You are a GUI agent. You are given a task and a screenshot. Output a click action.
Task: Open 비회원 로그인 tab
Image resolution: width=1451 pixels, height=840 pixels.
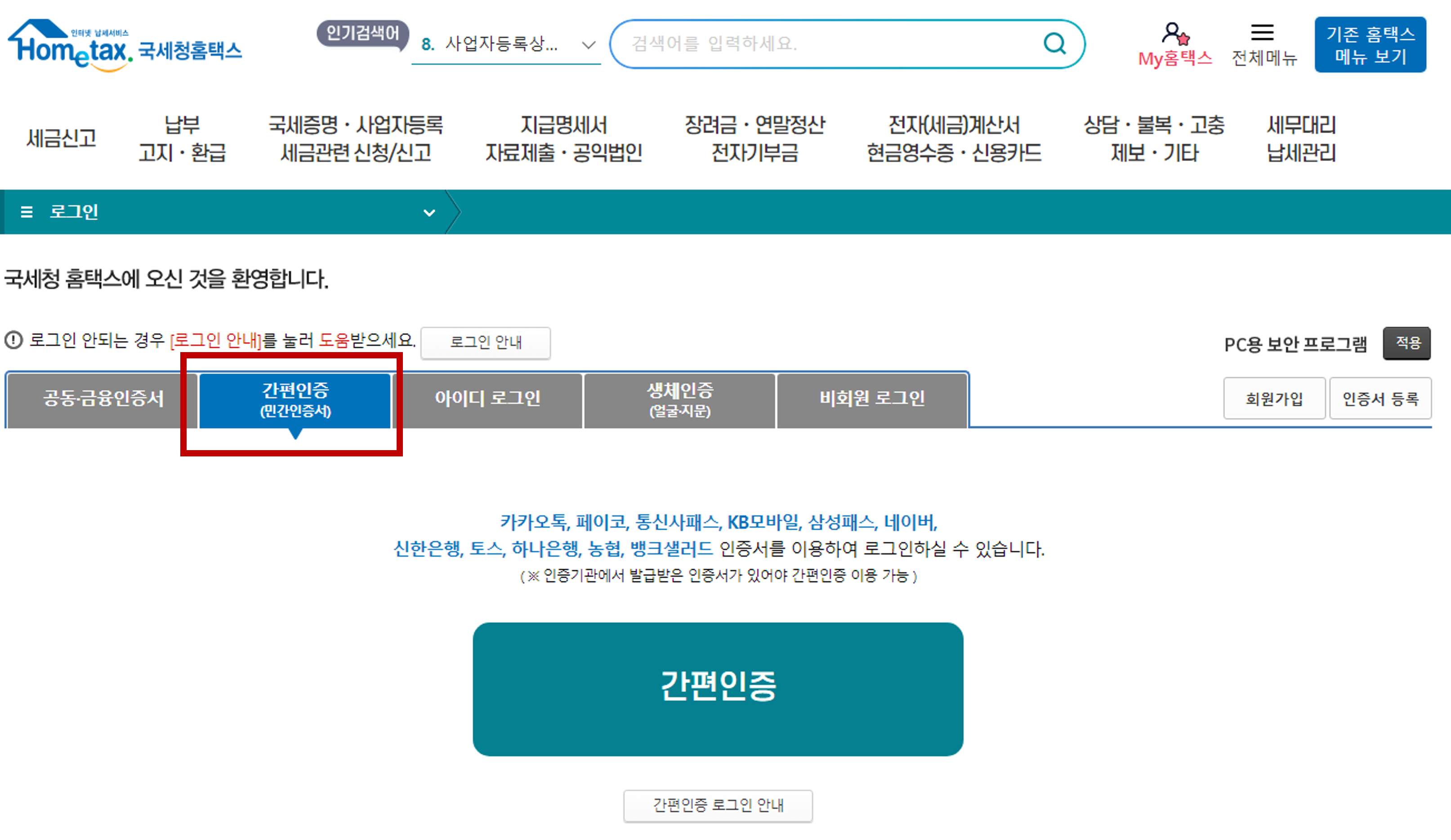pyautogui.click(x=872, y=399)
